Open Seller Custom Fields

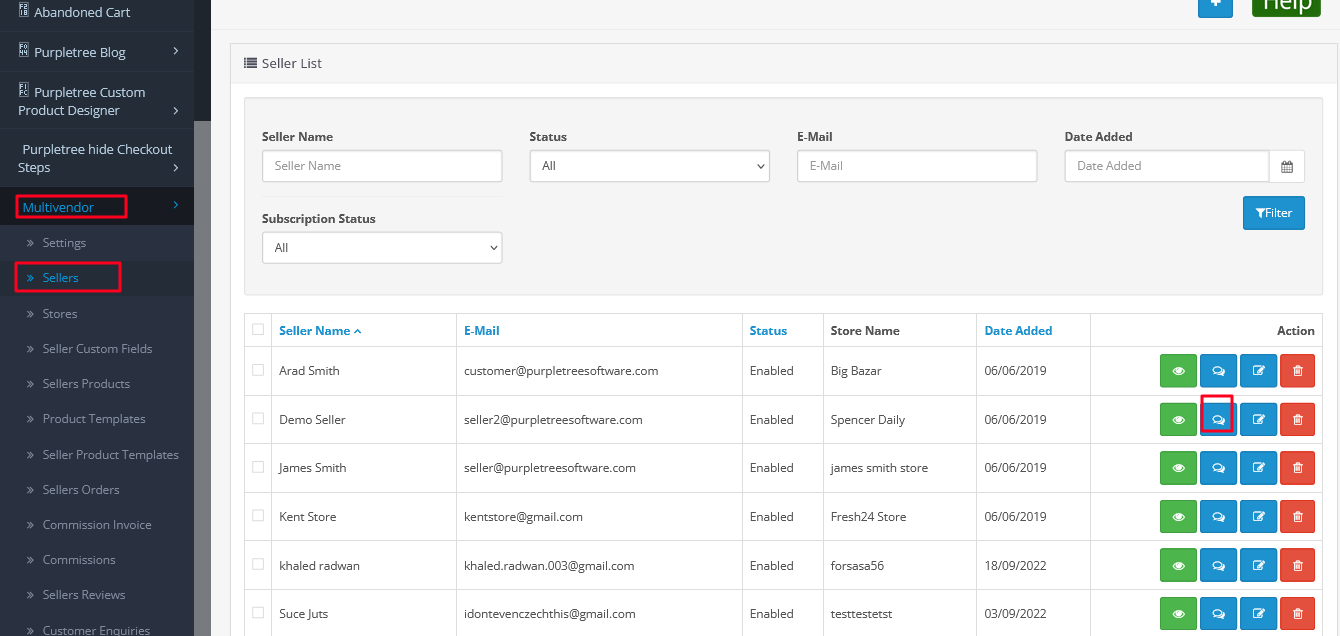point(97,349)
